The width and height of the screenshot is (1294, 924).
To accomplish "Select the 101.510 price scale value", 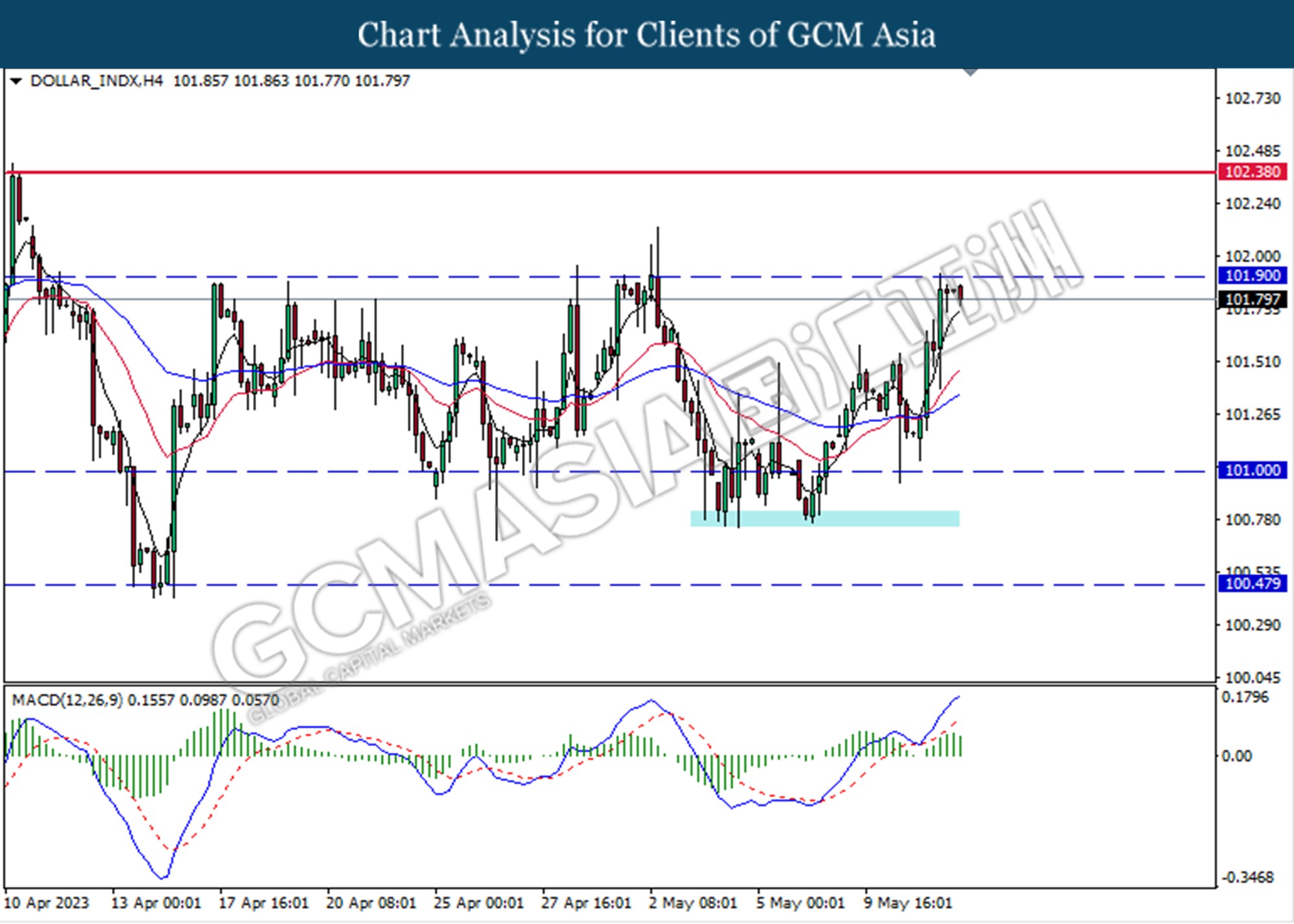I will point(1253,362).
